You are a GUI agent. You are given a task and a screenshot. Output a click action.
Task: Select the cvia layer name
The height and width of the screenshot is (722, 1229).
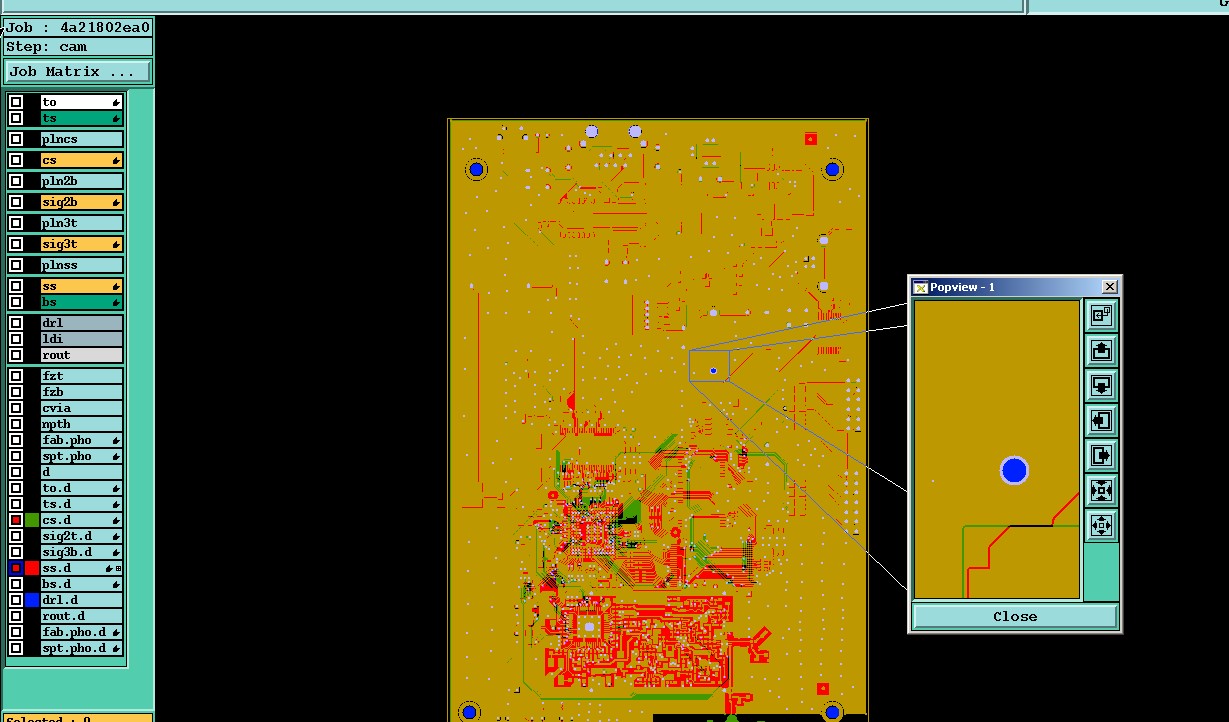click(82, 408)
